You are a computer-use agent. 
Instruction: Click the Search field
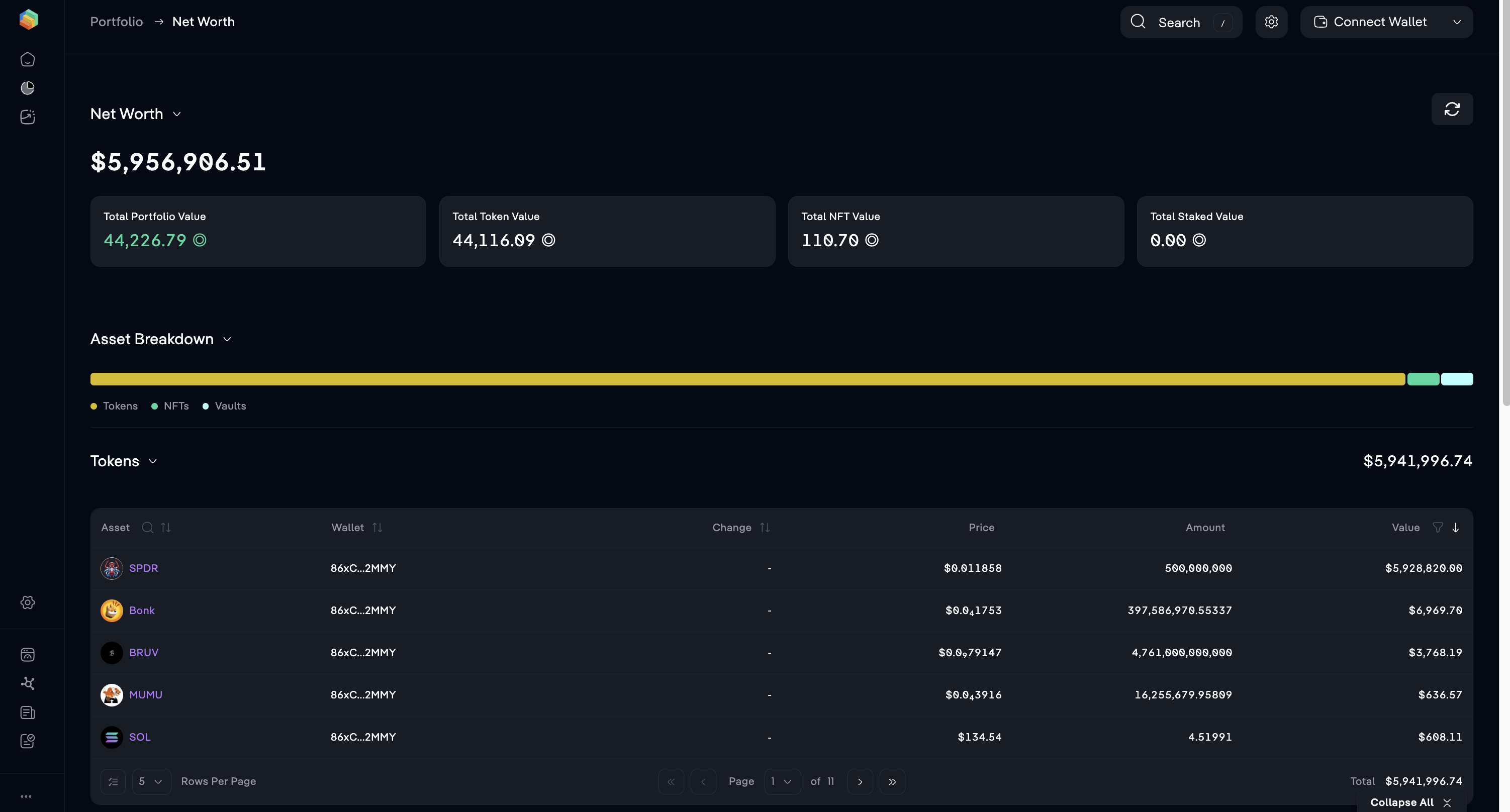click(x=1179, y=22)
